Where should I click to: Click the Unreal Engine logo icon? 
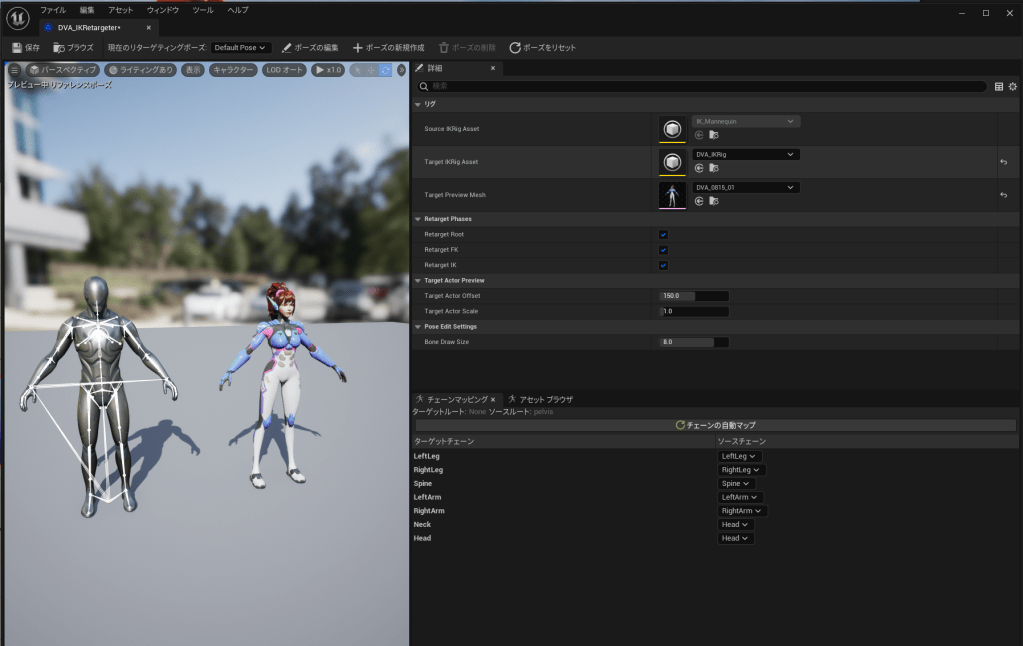[18, 17]
